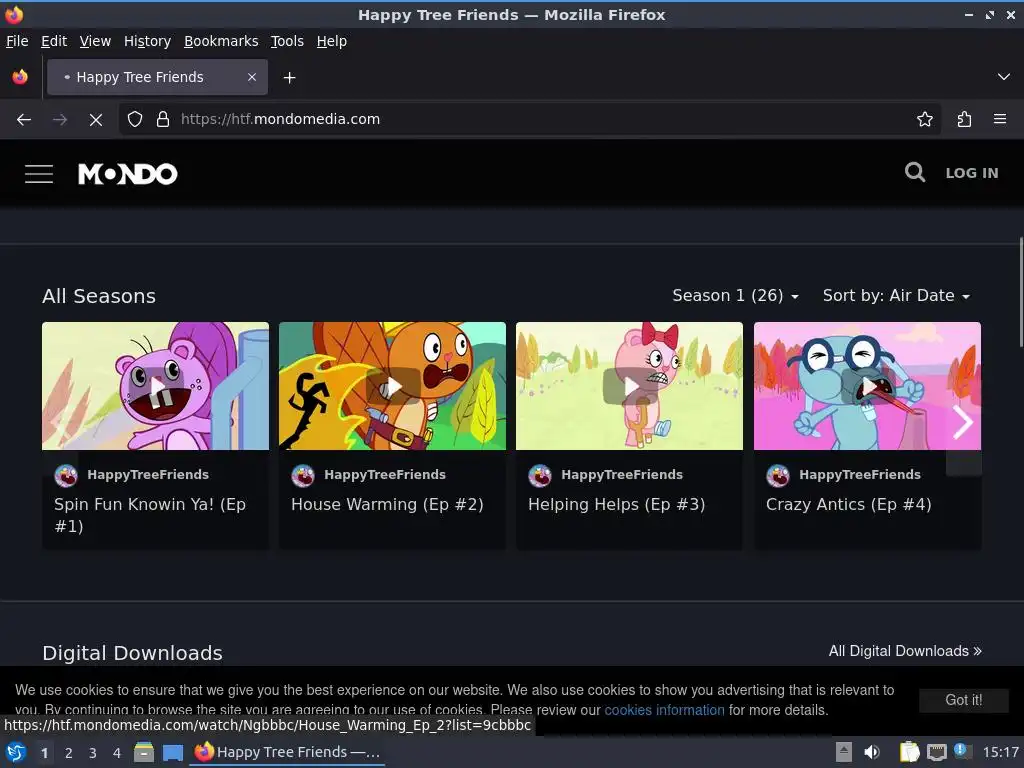Open the Firefox application menu

click(999, 120)
